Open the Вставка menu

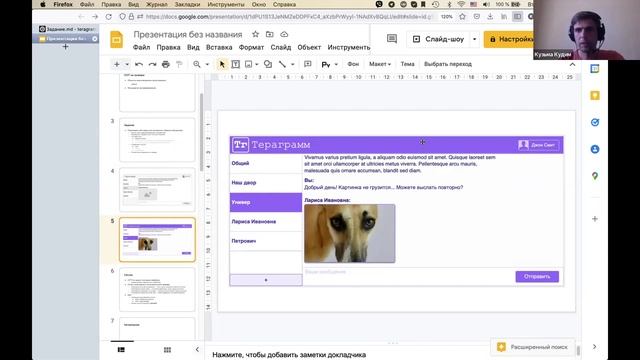[x=219, y=47]
